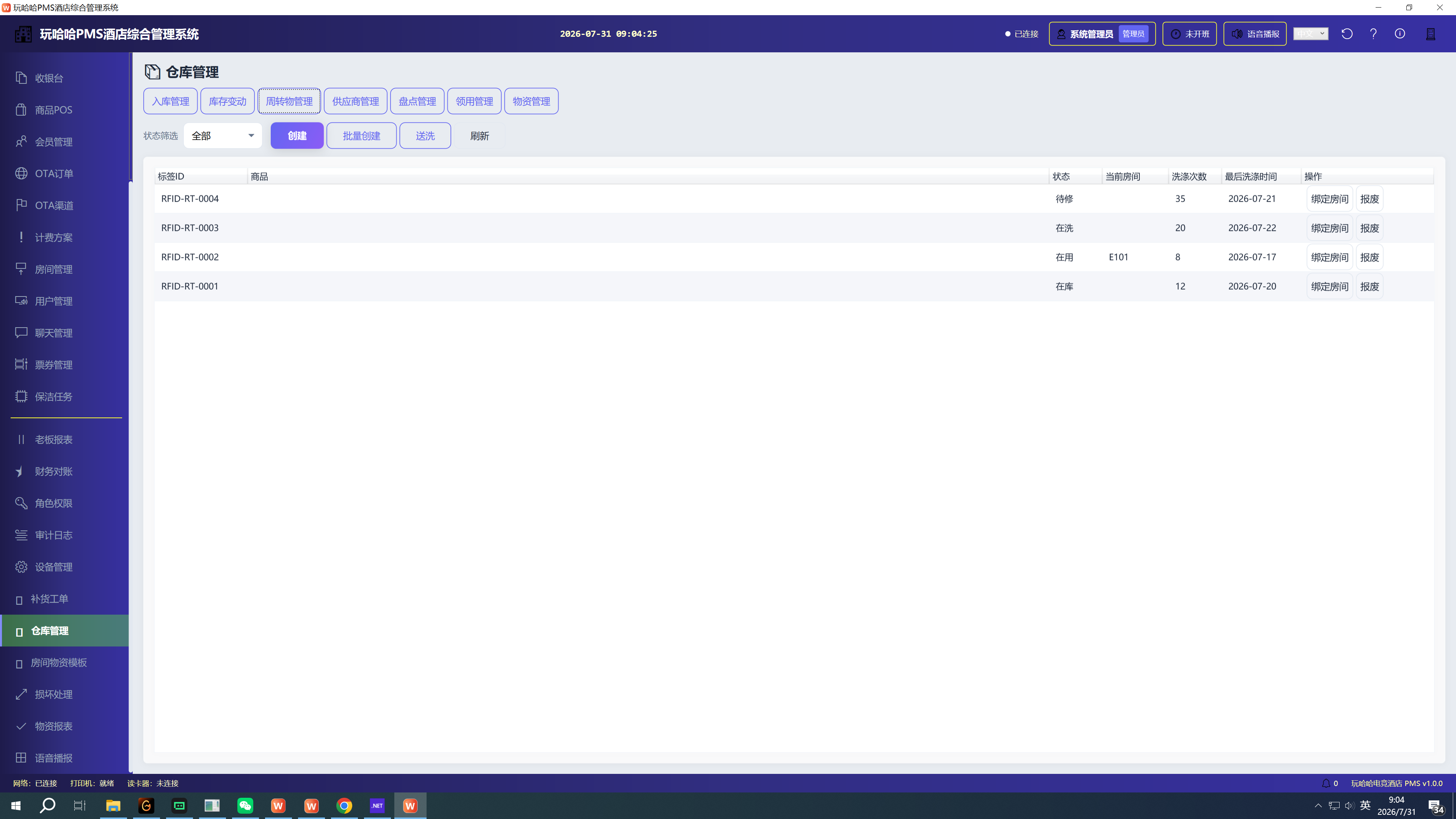
Task: Expand the 状态筛选 全部 dropdown
Action: pyautogui.click(x=223, y=136)
